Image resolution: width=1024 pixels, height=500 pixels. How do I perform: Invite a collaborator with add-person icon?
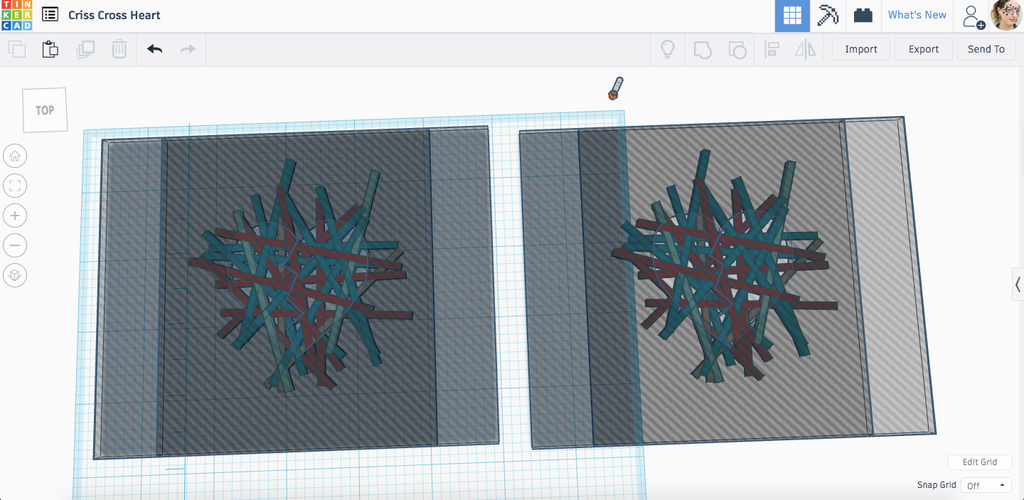tap(973, 16)
